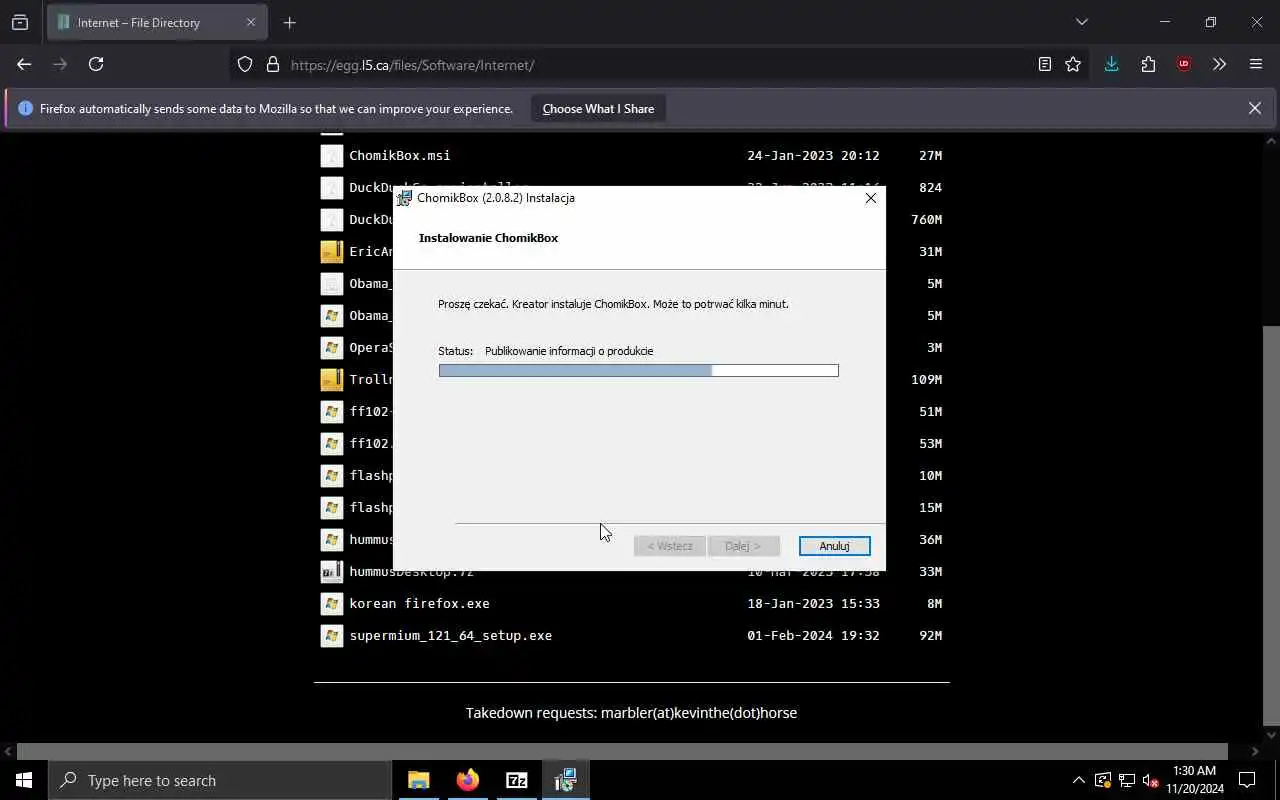
Task: Click the OperaS executable icon
Action: (331, 347)
